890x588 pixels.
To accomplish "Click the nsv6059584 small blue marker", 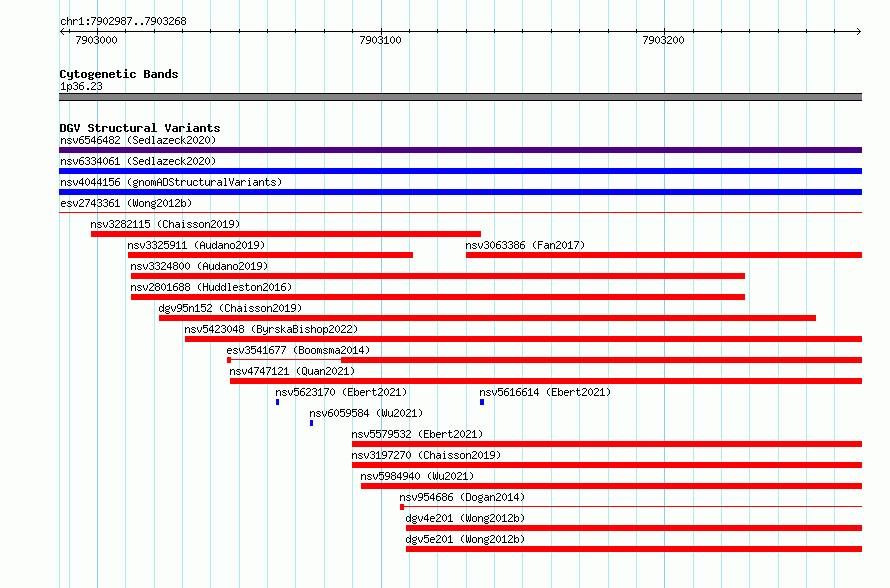I will click(312, 423).
